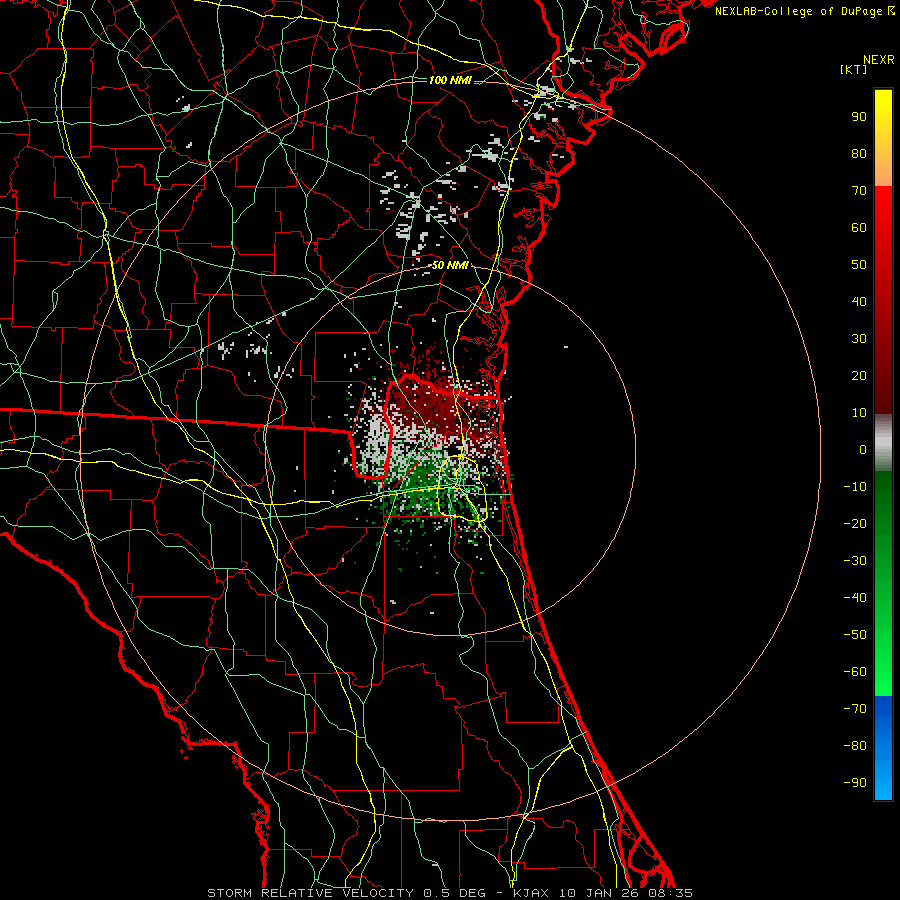
Task: Click the NEXR label above the color scale
Action: pos(878,60)
